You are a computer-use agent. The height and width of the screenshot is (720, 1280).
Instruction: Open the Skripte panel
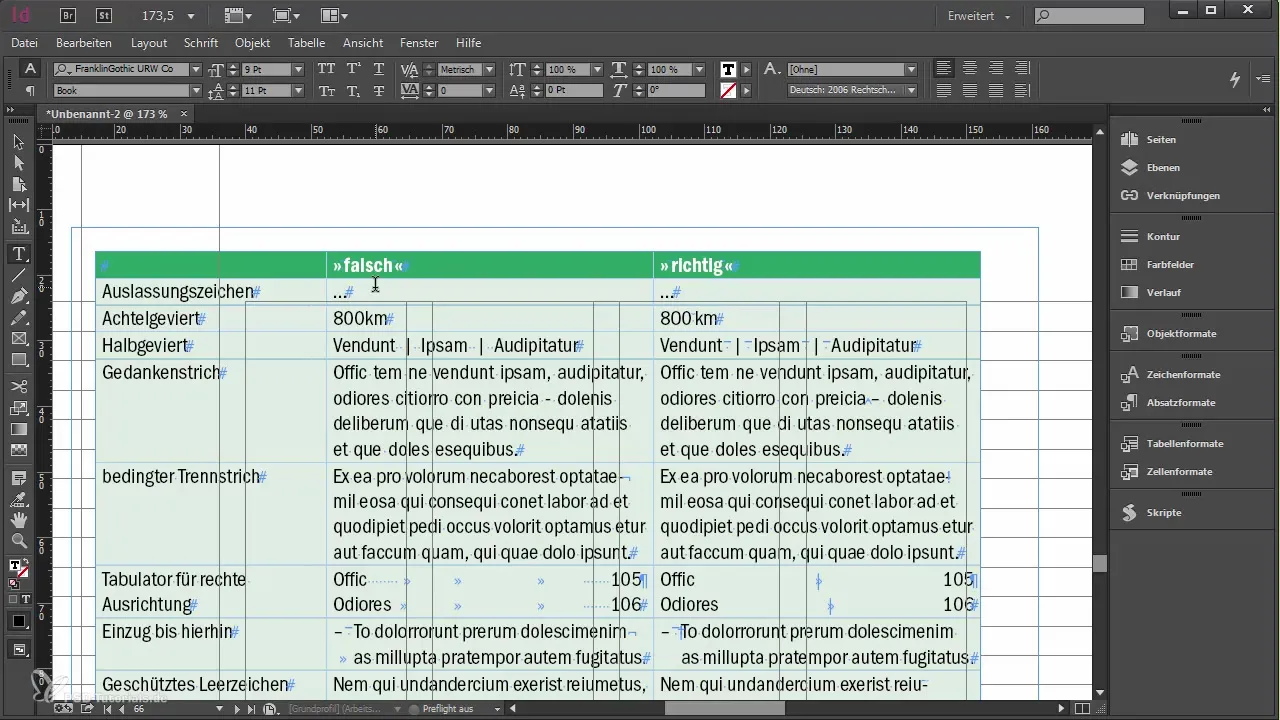pyautogui.click(x=1164, y=512)
